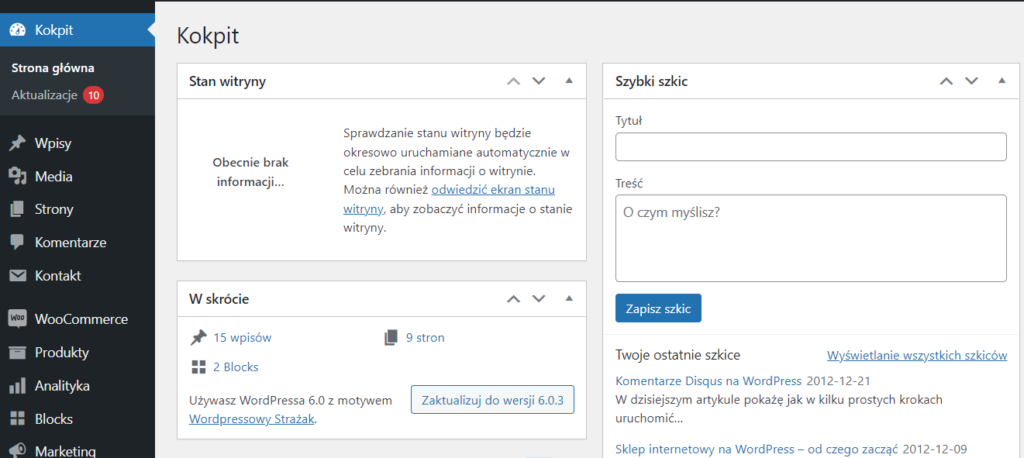The width and height of the screenshot is (1024, 458).
Task: Open the Produkty menu item
Action: pos(62,353)
